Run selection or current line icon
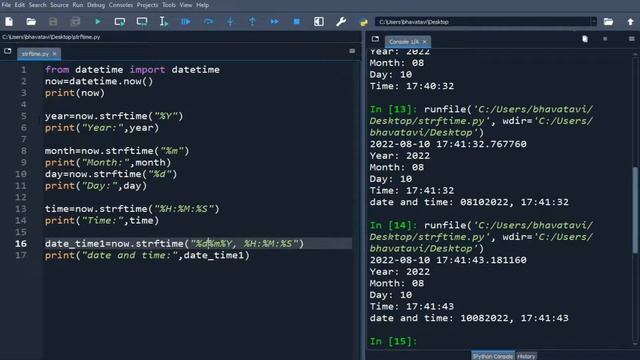Viewport: 640px width, 360px height. 164,22
